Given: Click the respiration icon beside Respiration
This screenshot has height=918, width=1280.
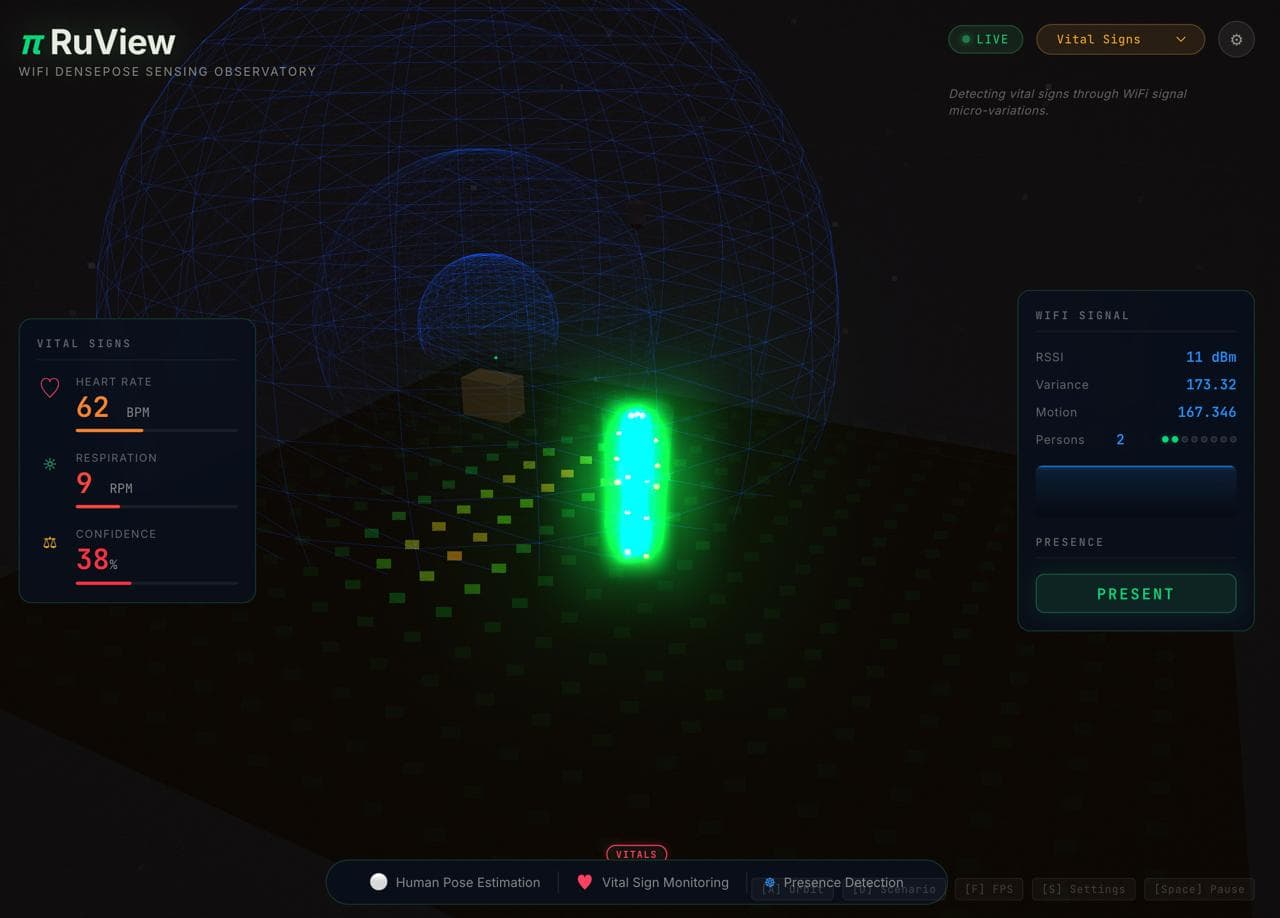Looking at the screenshot, I should point(50,464).
